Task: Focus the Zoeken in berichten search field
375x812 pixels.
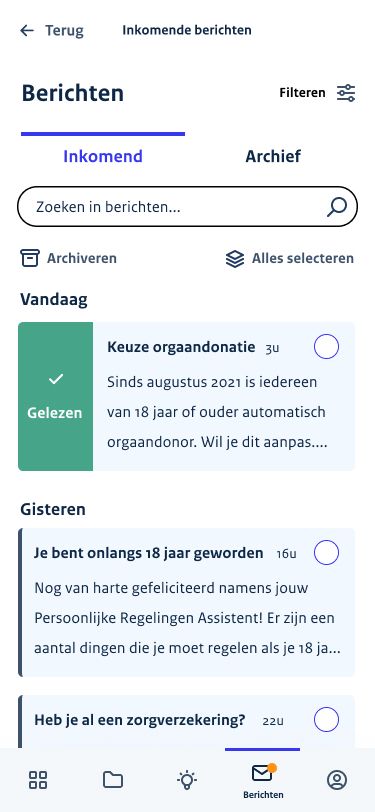Action: 188,207
